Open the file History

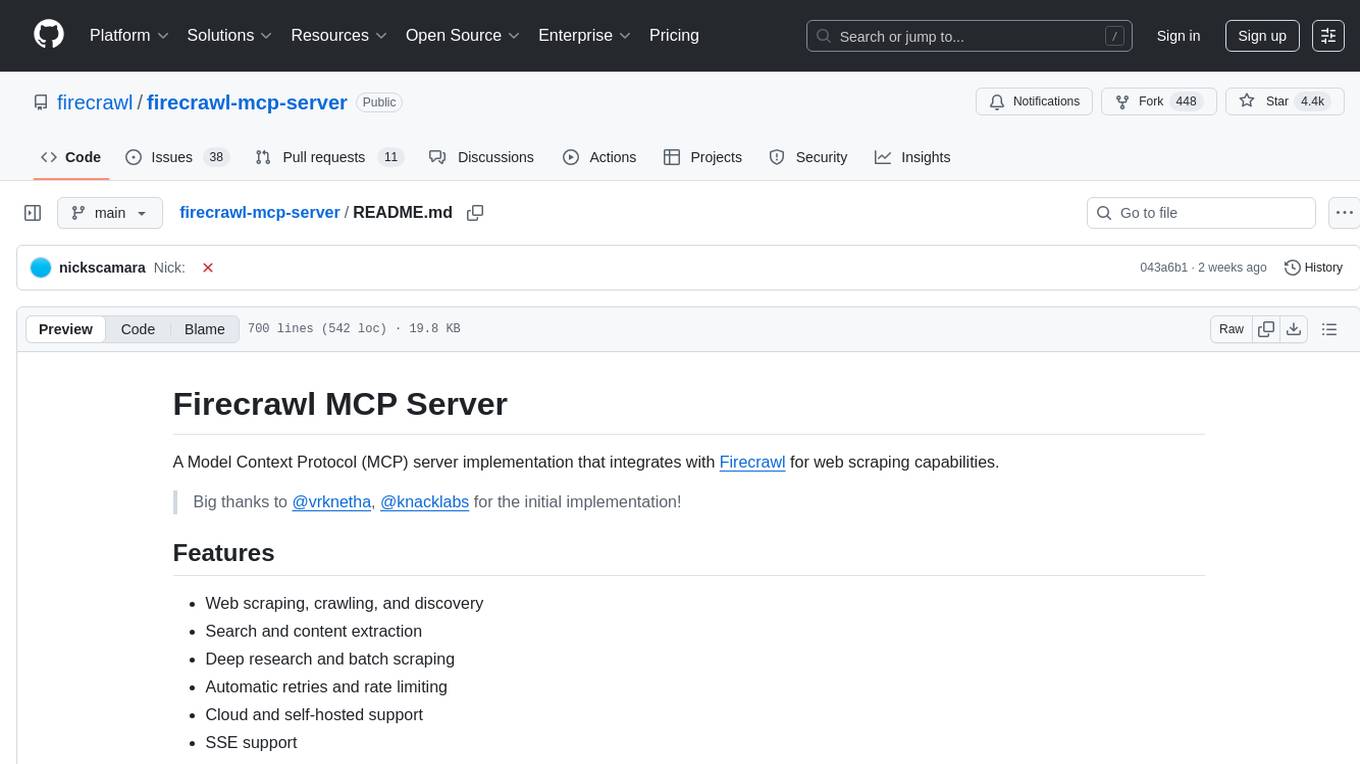tap(1313, 268)
